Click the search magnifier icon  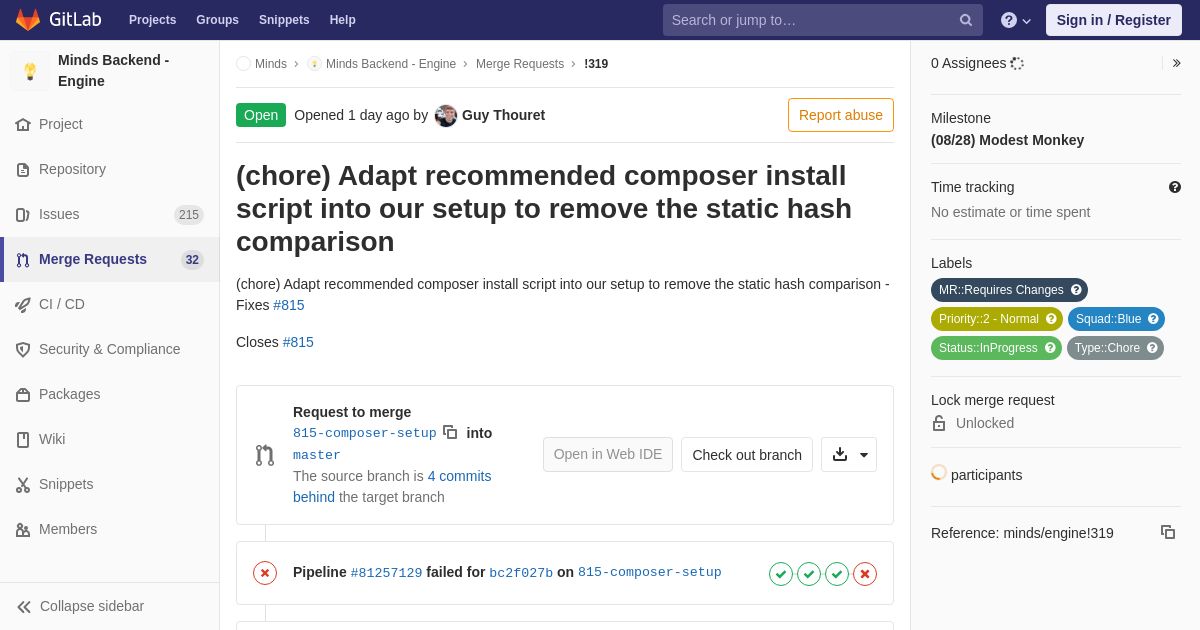pyautogui.click(x=966, y=20)
